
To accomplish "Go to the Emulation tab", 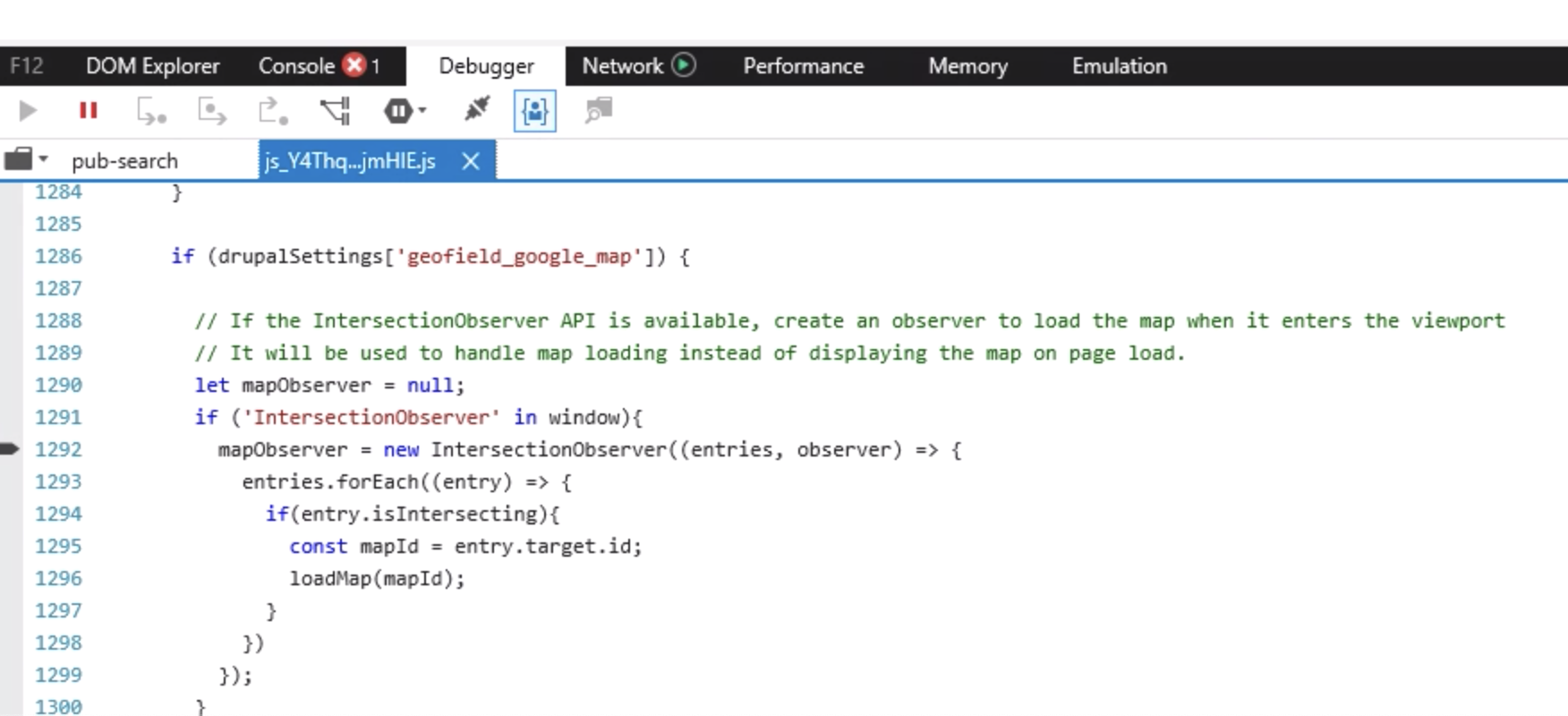I will 1119,66.
